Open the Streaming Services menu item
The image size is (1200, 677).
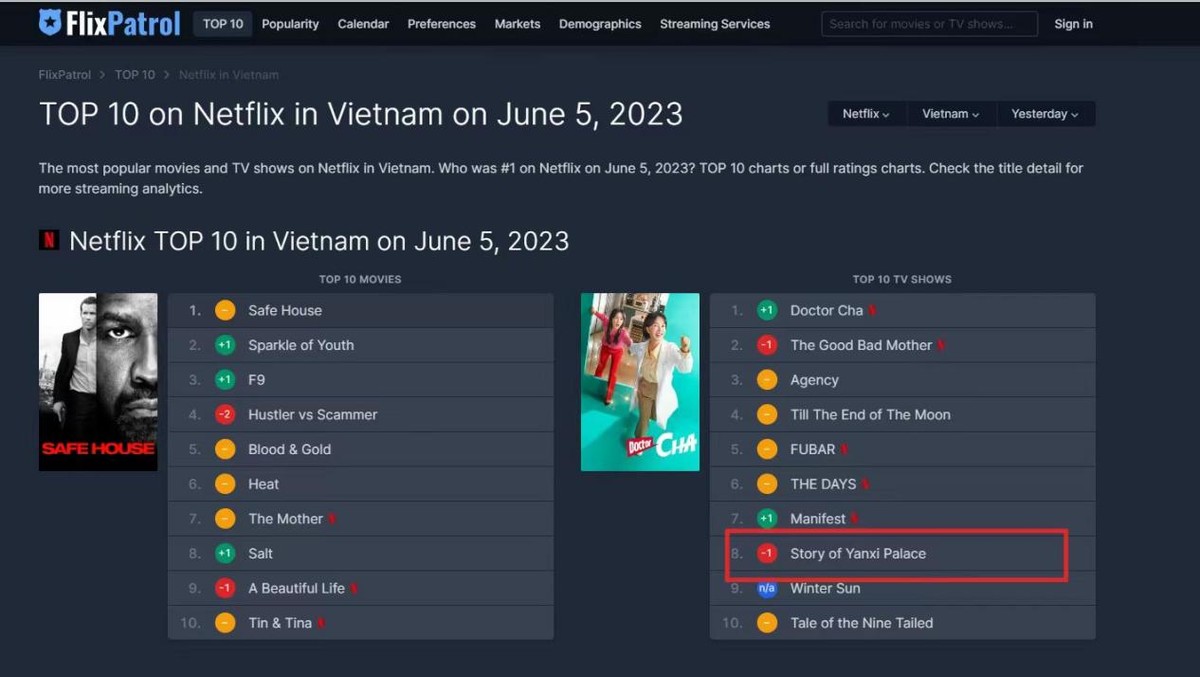pyautogui.click(x=715, y=24)
